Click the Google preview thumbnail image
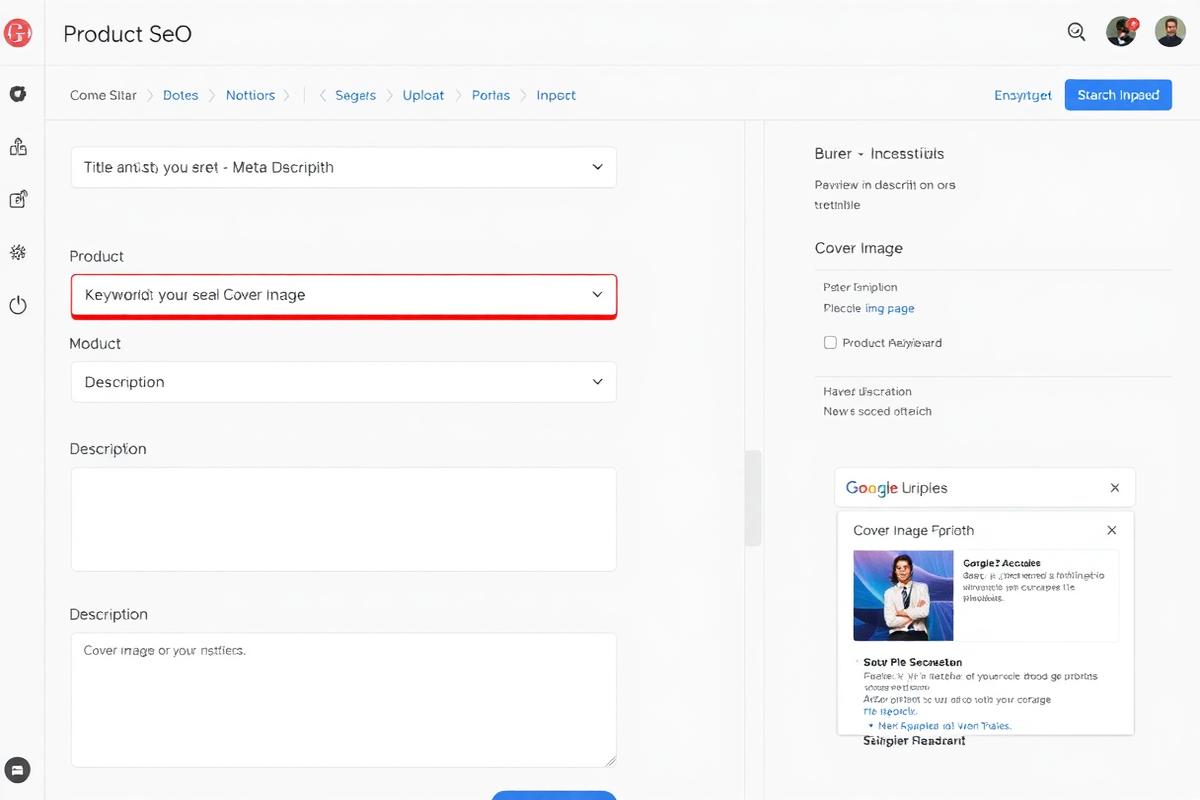1200x800 pixels. [903, 593]
